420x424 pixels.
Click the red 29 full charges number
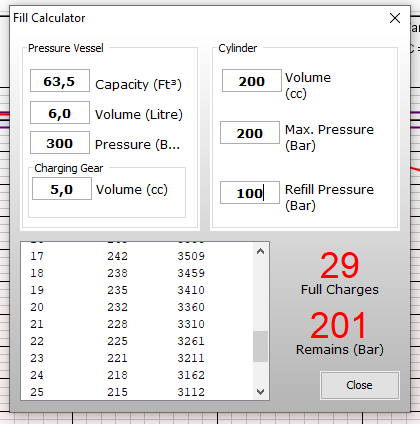click(x=340, y=265)
